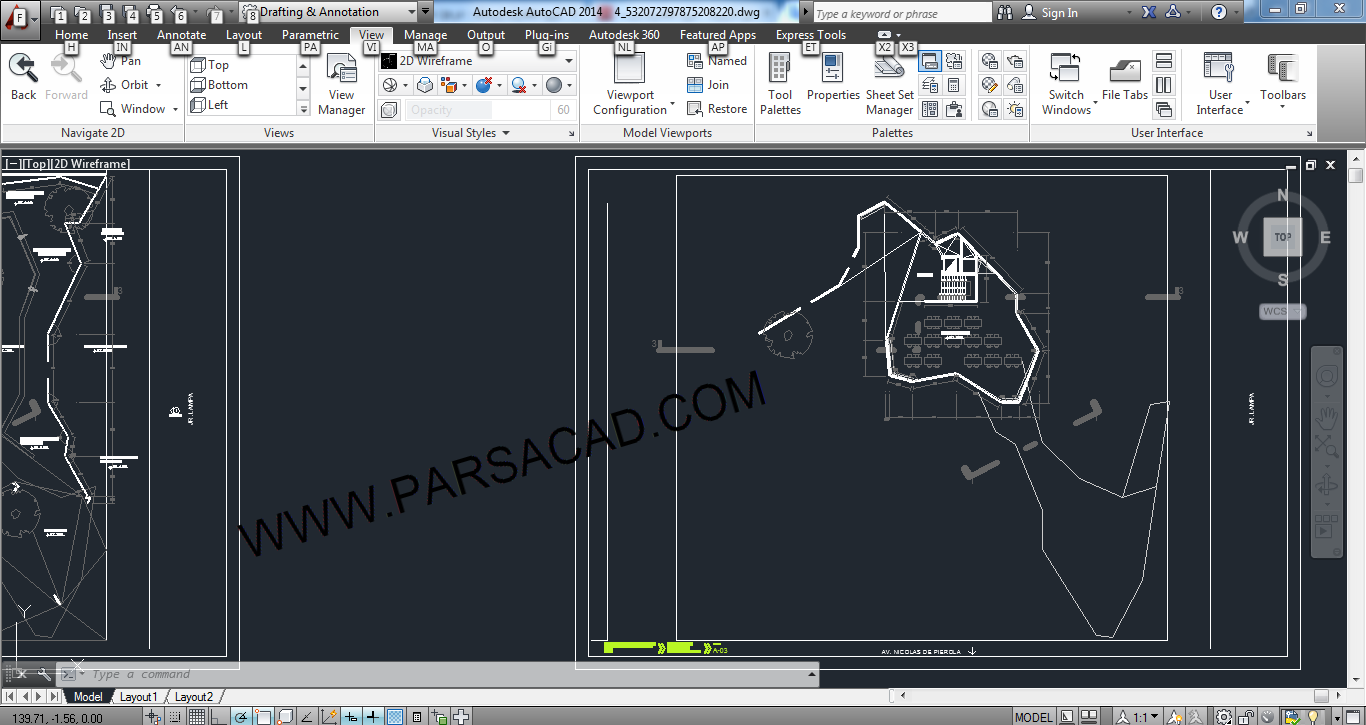
Task: Click the [Top] viewport view control label
Action: pos(35,163)
